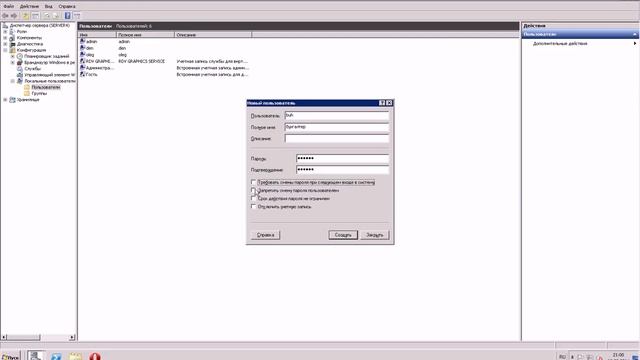Click the Локальные пользователи icon

[20, 81]
